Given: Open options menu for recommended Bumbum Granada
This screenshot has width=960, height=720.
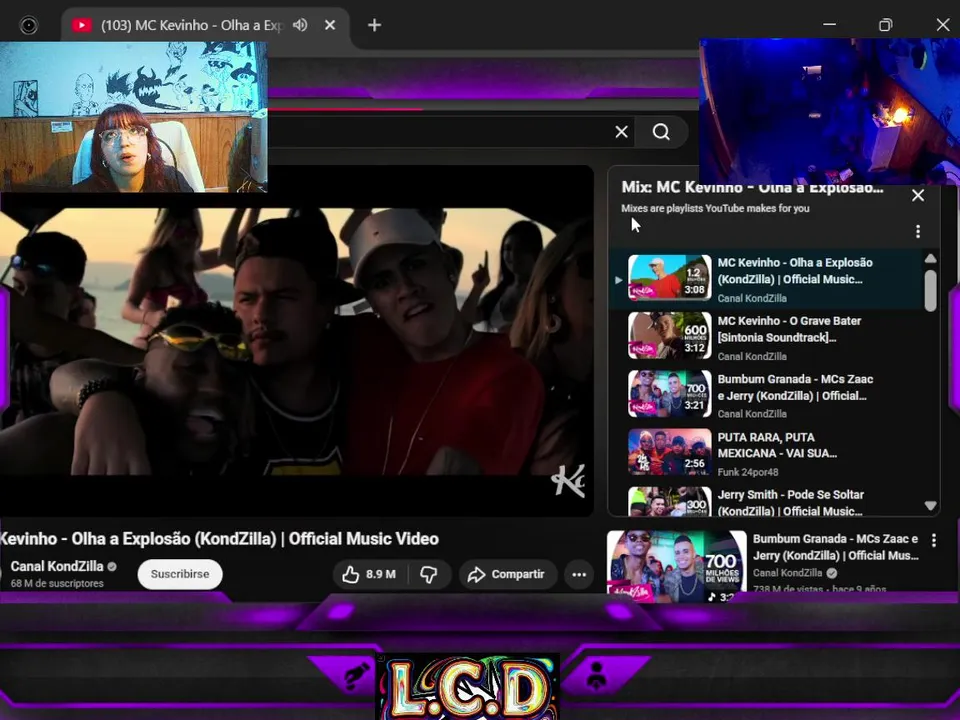Looking at the screenshot, I should pyautogui.click(x=934, y=540).
